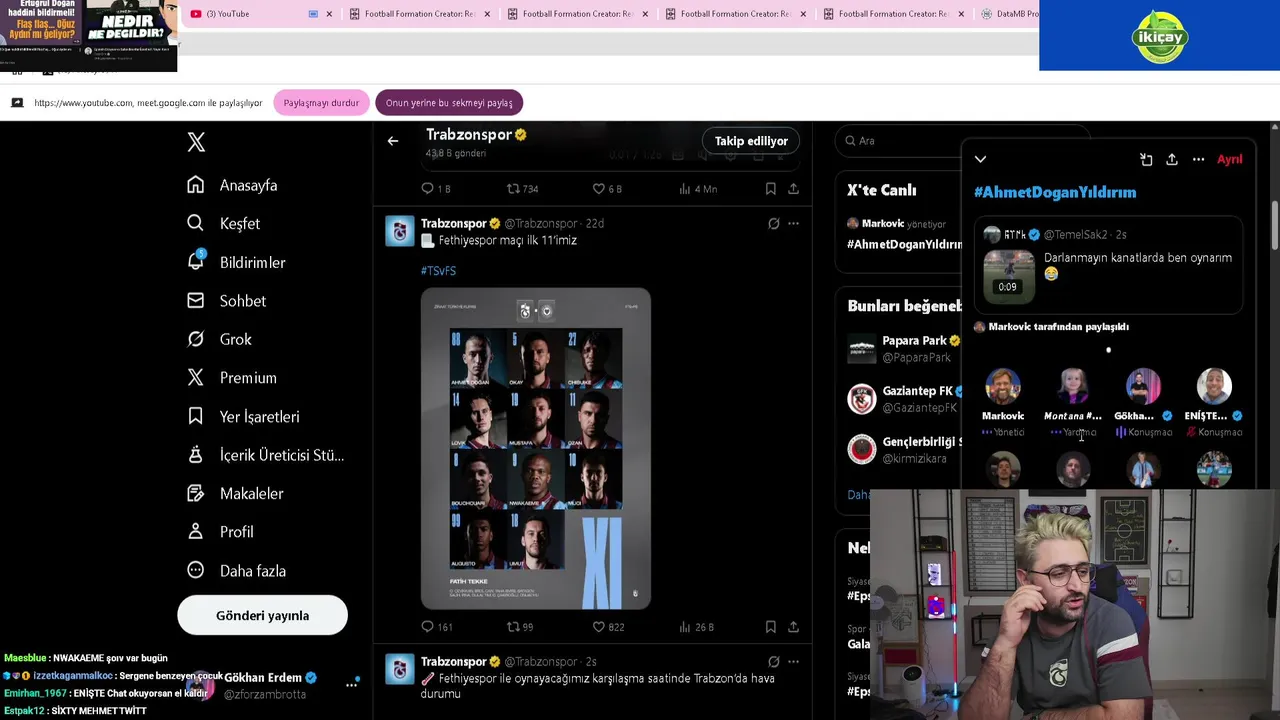
Task: Select the Markovic Yönetici participant
Action: pos(1003,402)
